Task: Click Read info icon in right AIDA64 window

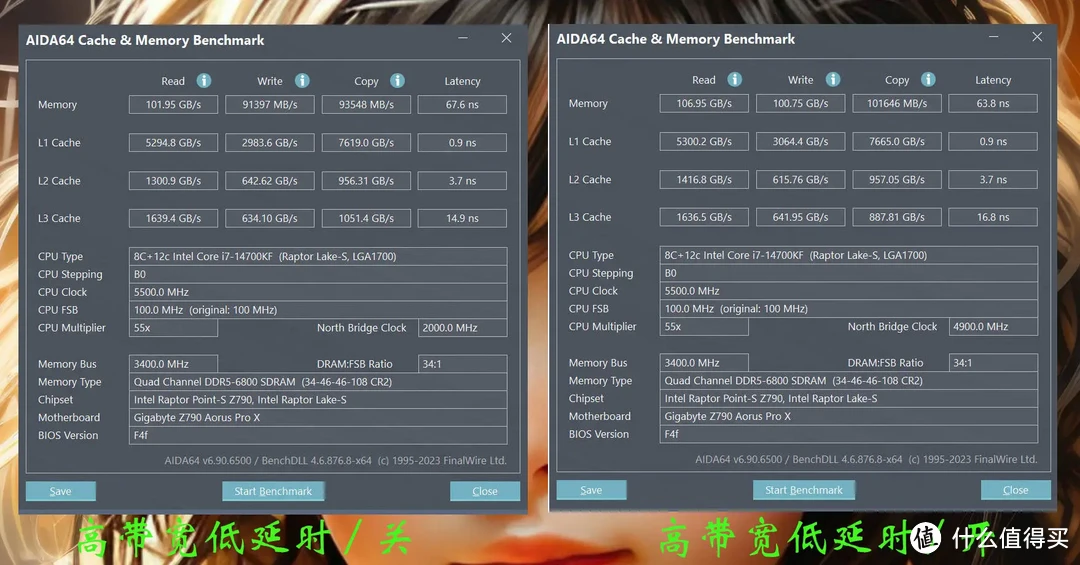Action: pos(735,80)
